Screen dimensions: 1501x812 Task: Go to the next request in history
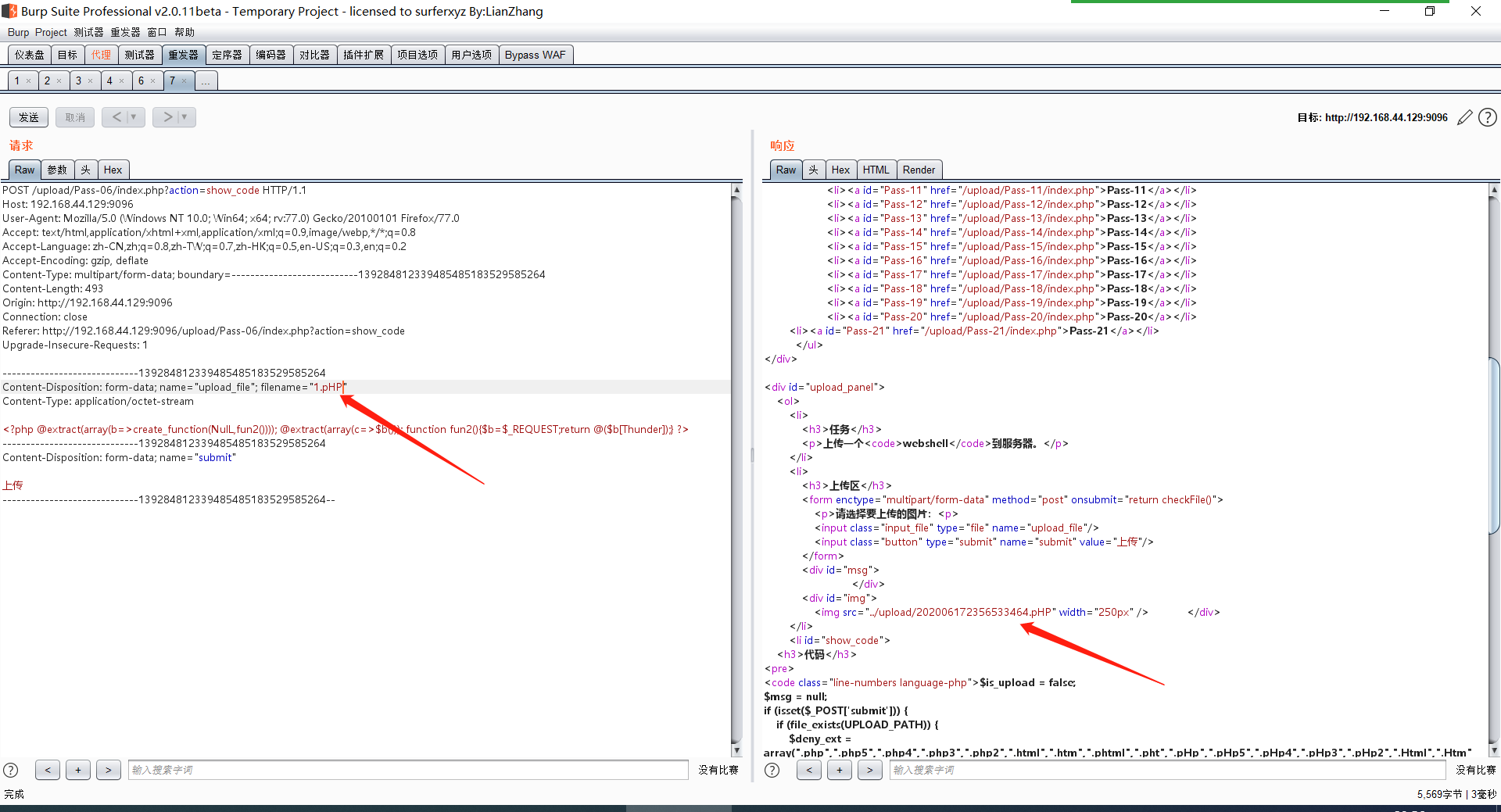(x=167, y=117)
